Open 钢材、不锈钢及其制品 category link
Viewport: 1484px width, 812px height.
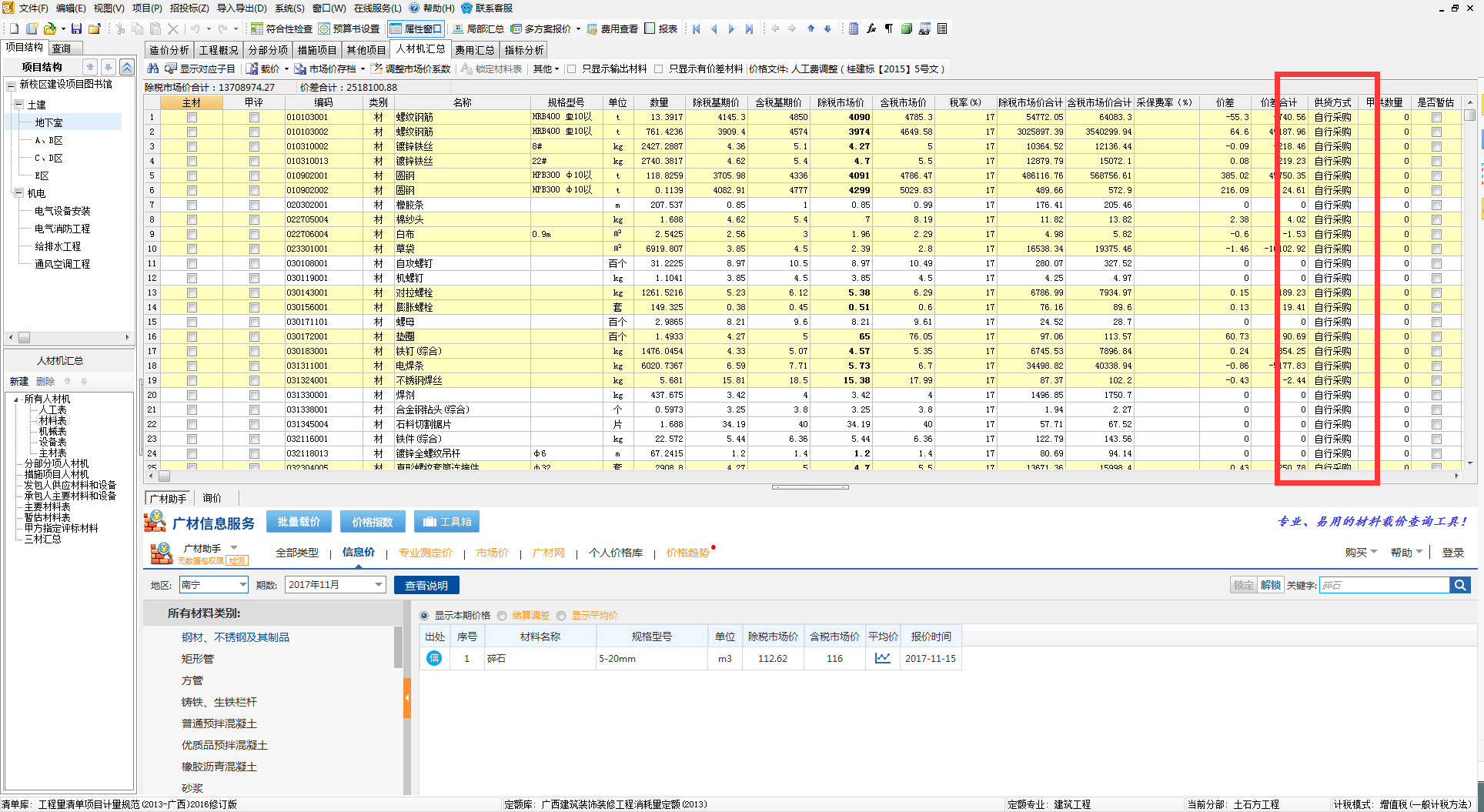pyautogui.click(x=236, y=637)
